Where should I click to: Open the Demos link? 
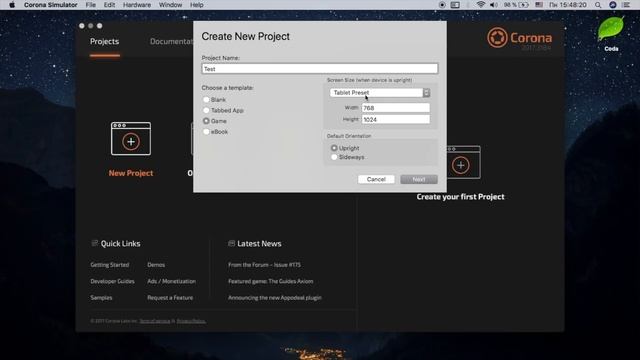156,265
